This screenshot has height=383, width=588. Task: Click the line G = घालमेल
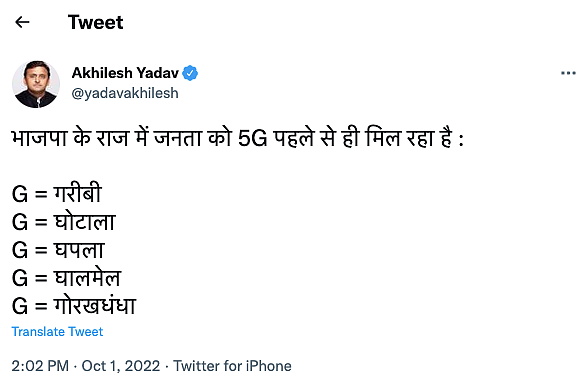[66, 278]
